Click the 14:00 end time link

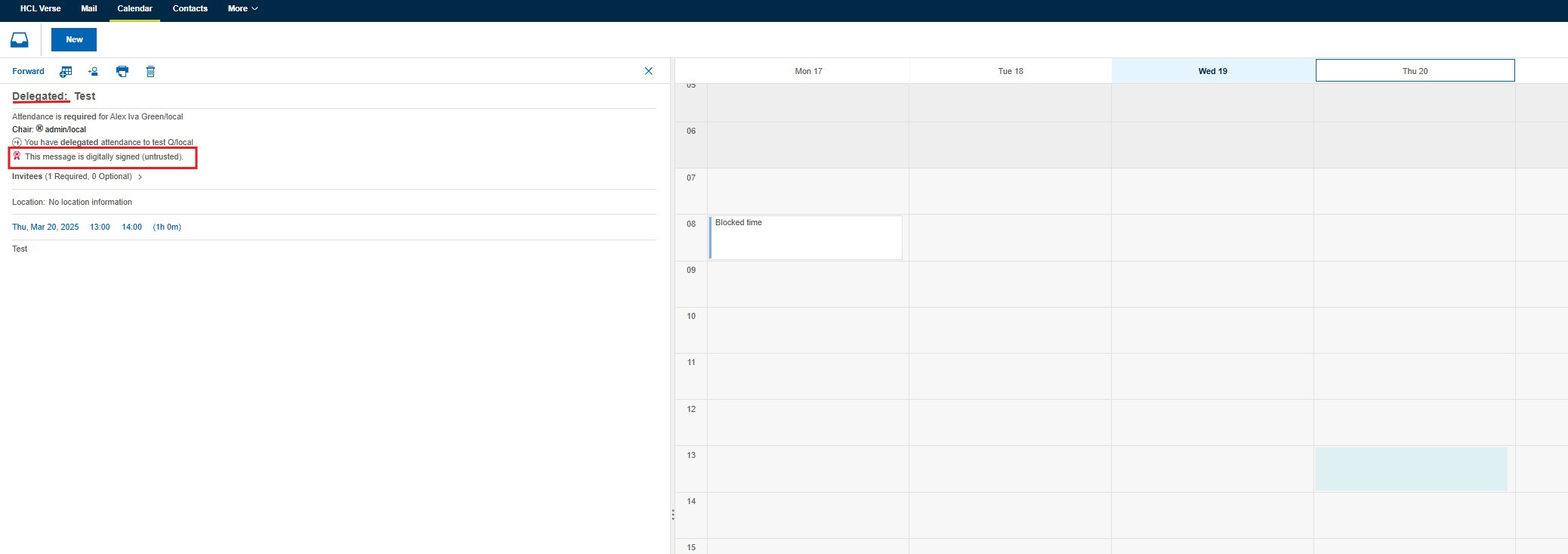click(132, 227)
